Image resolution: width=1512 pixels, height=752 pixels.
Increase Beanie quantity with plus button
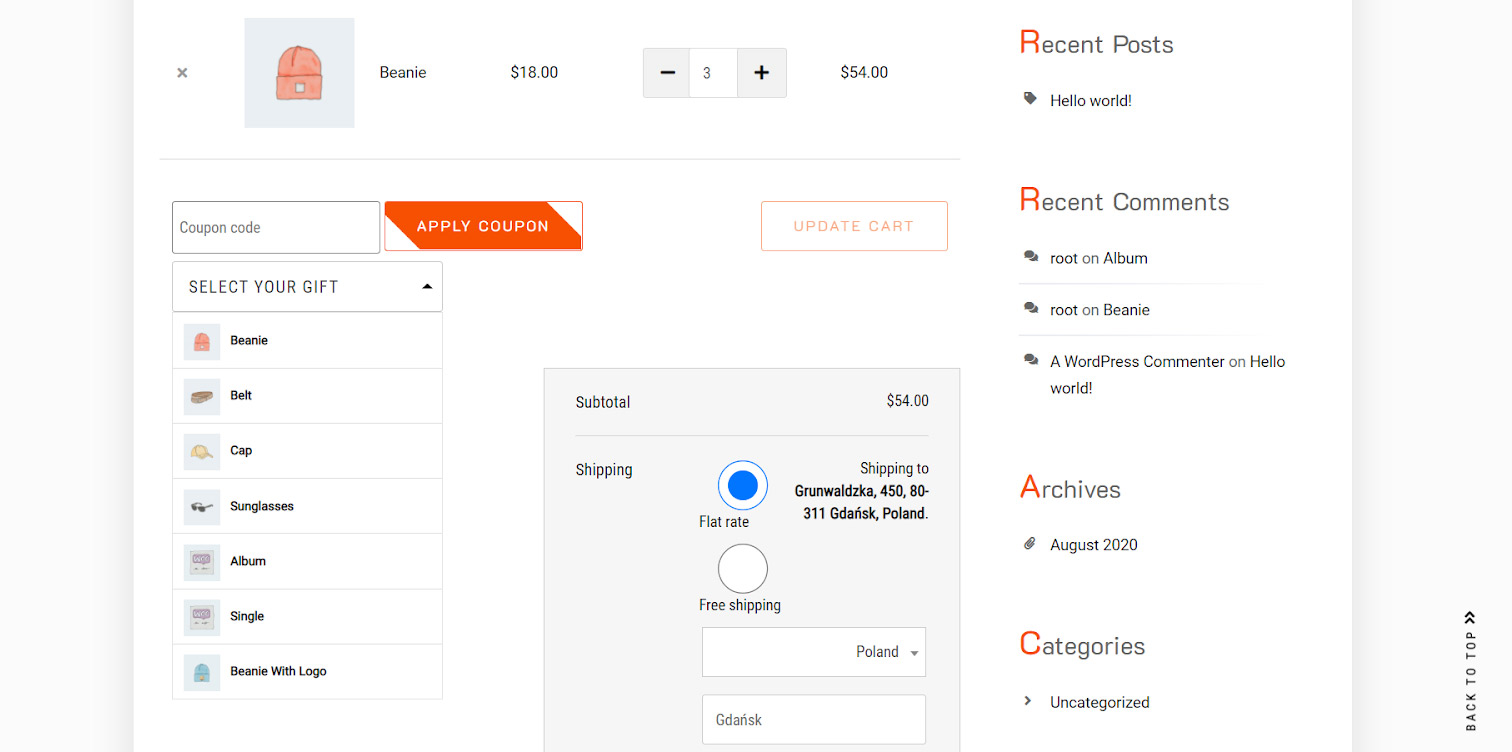pyautogui.click(x=761, y=73)
